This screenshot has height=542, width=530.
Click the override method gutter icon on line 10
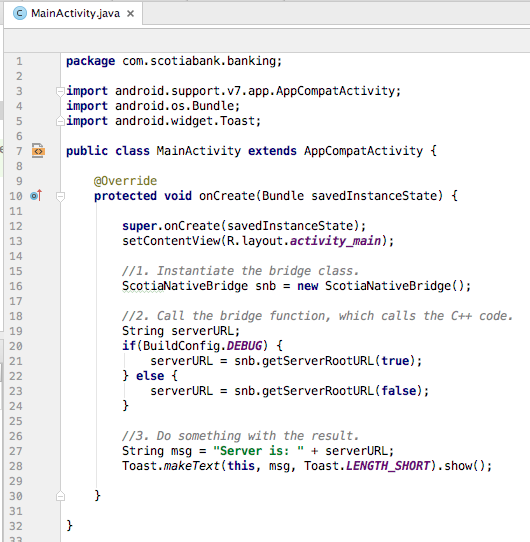pos(36,196)
